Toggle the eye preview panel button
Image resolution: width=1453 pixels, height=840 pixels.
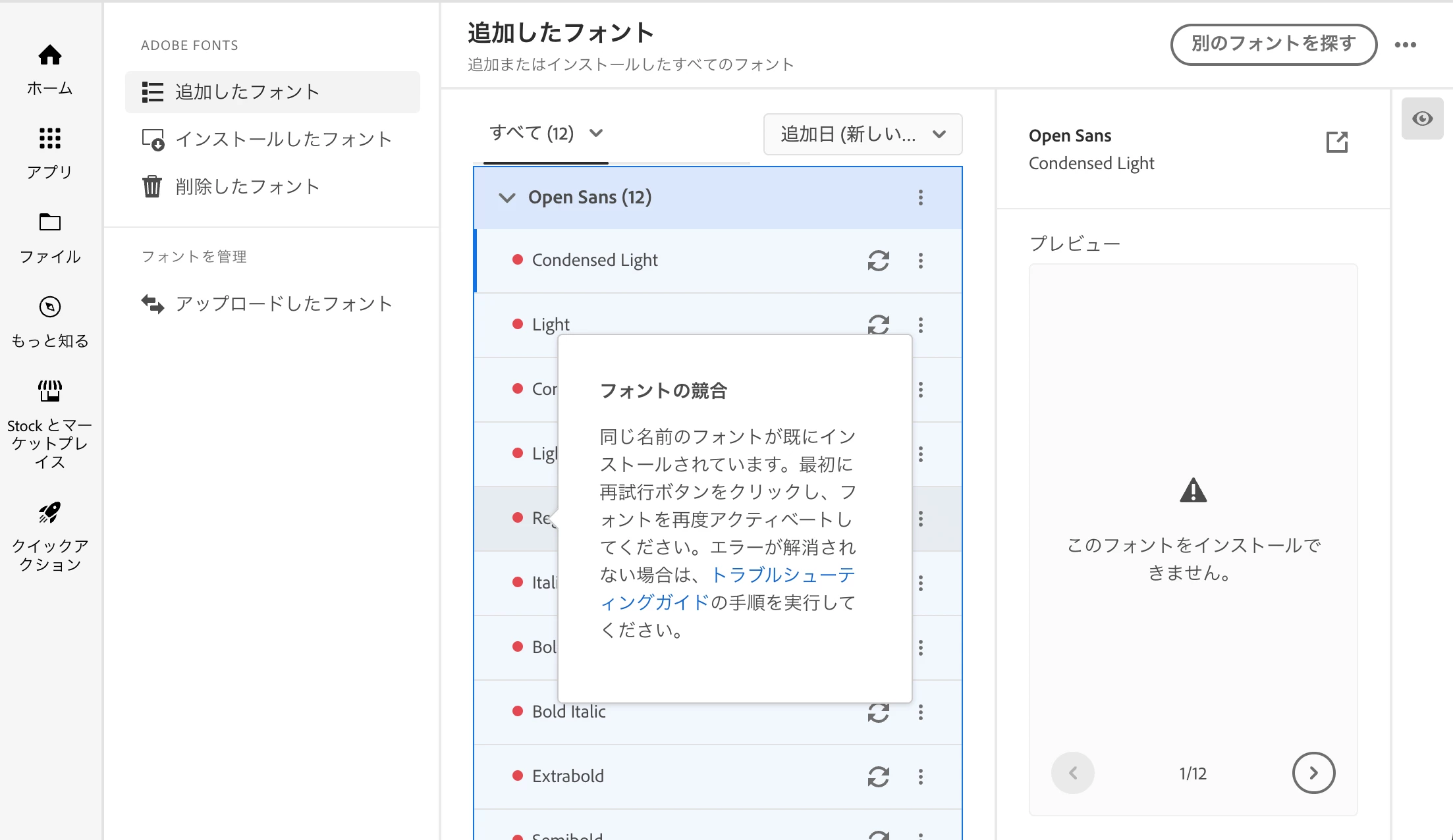pos(1422,118)
